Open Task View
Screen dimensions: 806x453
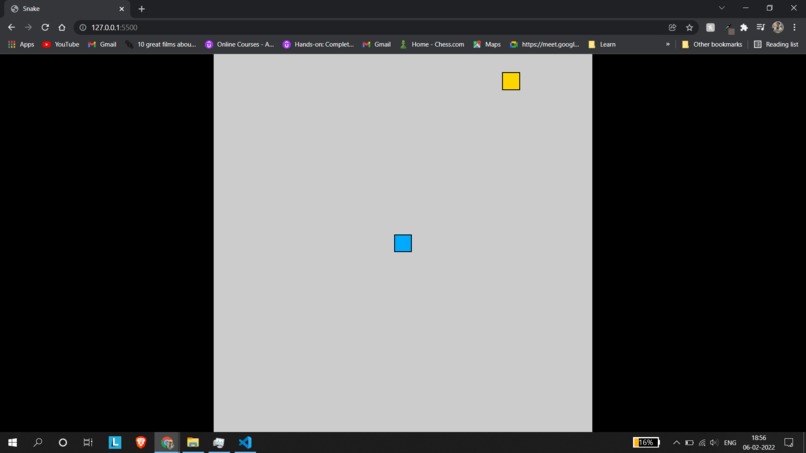[x=88, y=442]
